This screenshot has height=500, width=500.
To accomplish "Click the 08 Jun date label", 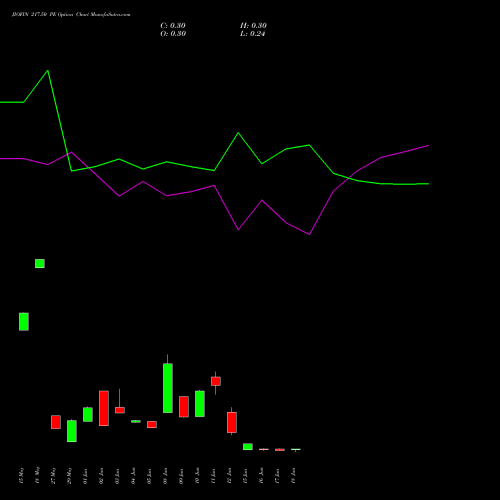I will point(166,475).
